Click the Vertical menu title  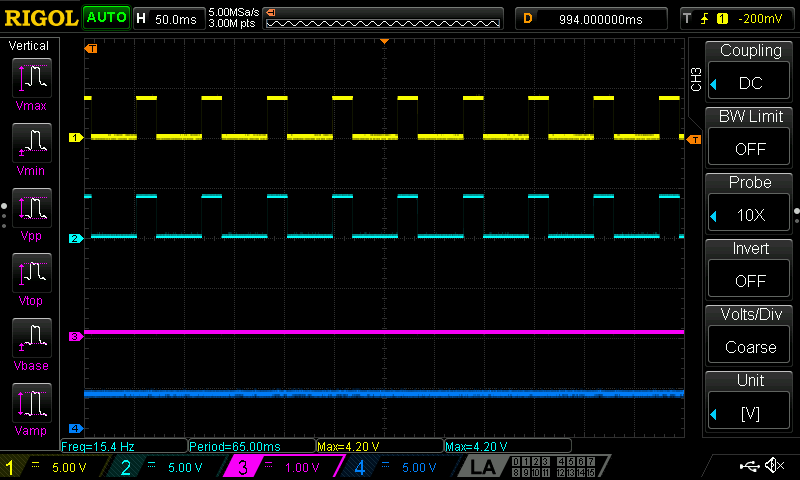click(29, 45)
